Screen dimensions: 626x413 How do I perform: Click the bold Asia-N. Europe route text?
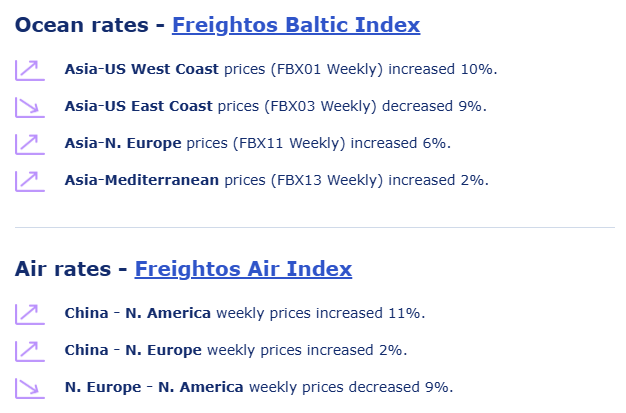coord(123,143)
